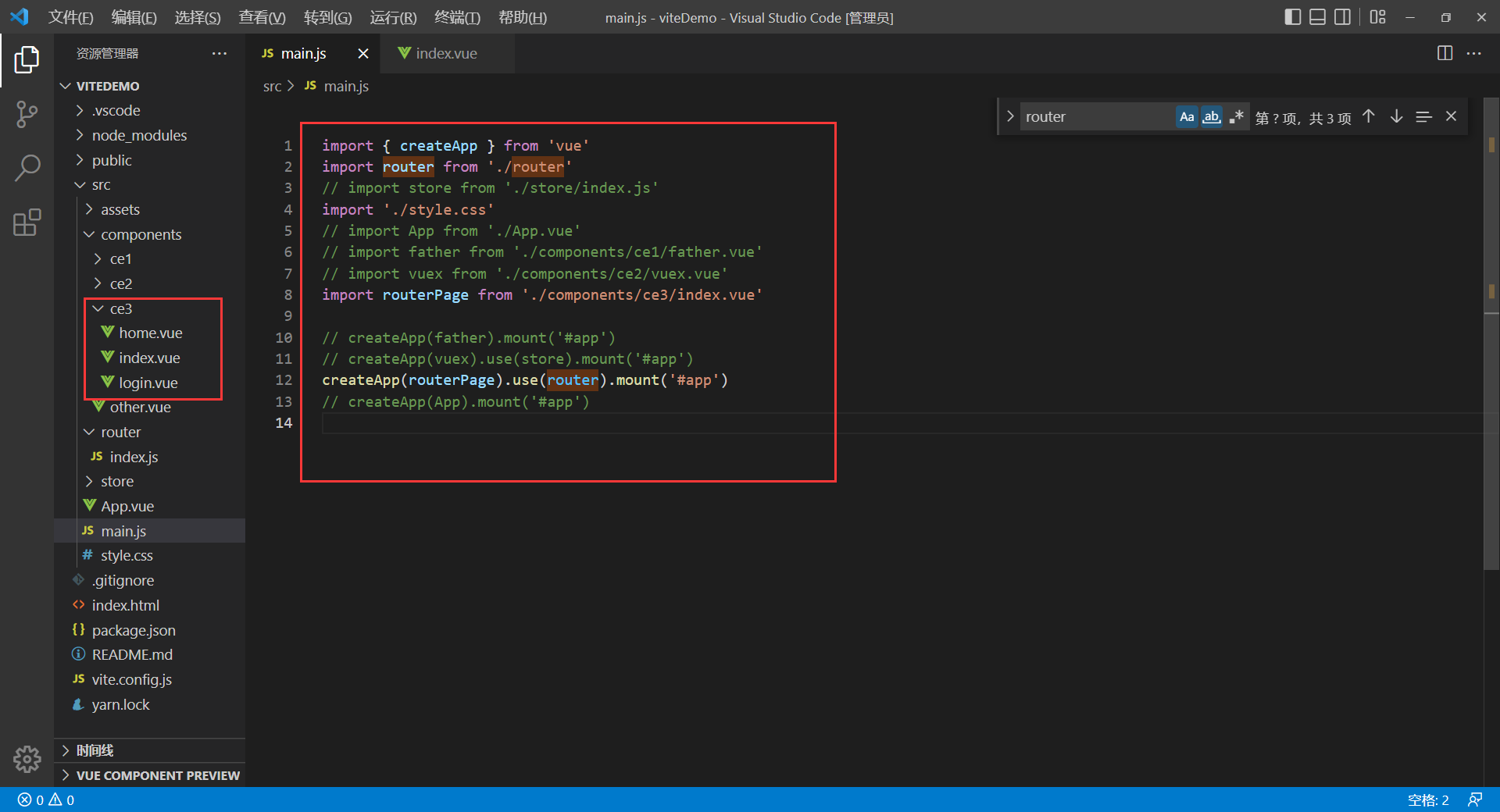This screenshot has height=812, width=1500.
Task: Open the 查看(V) menu
Action: tap(262, 17)
